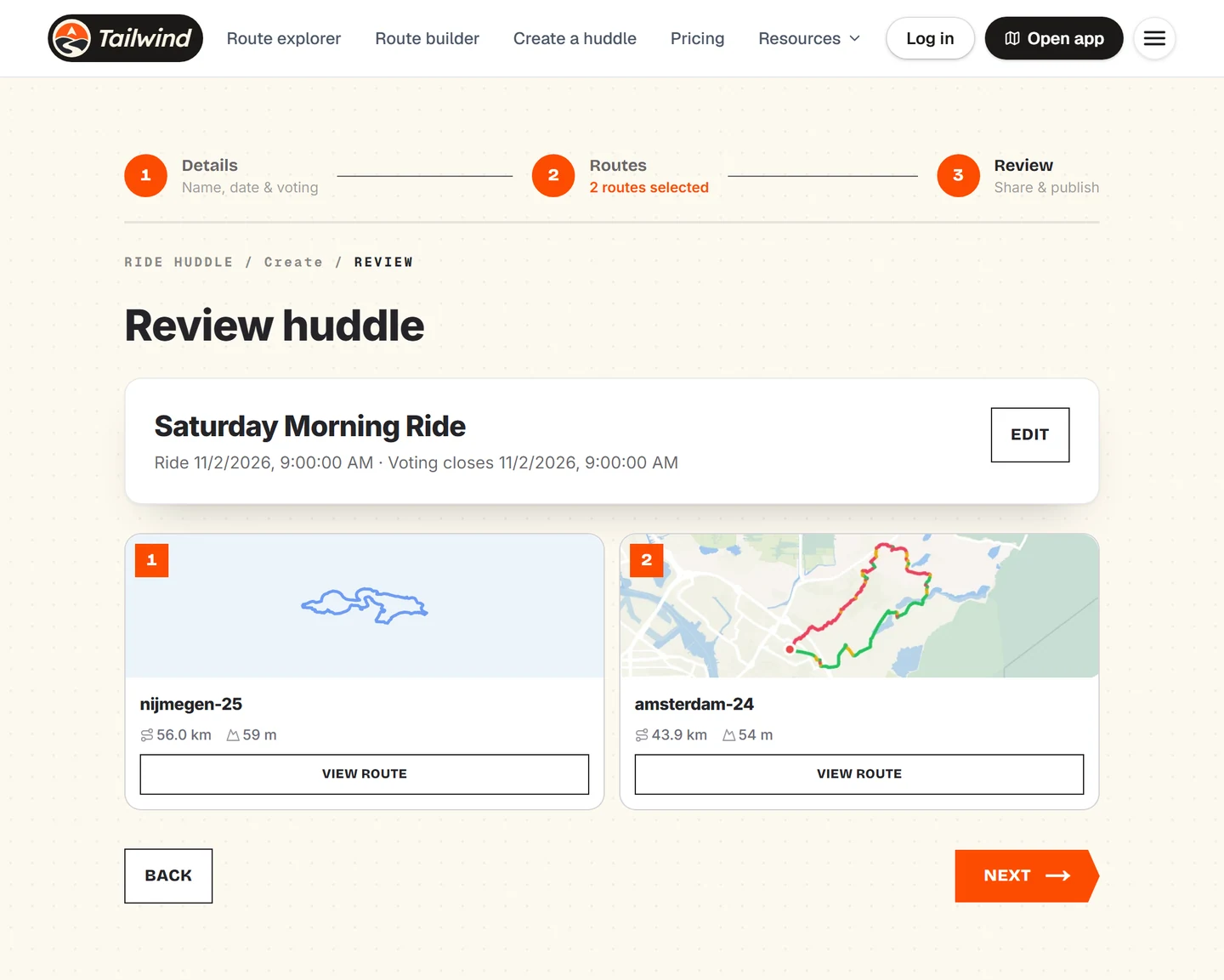Open the Pricing page
The height and width of the screenshot is (980, 1224).
(697, 38)
